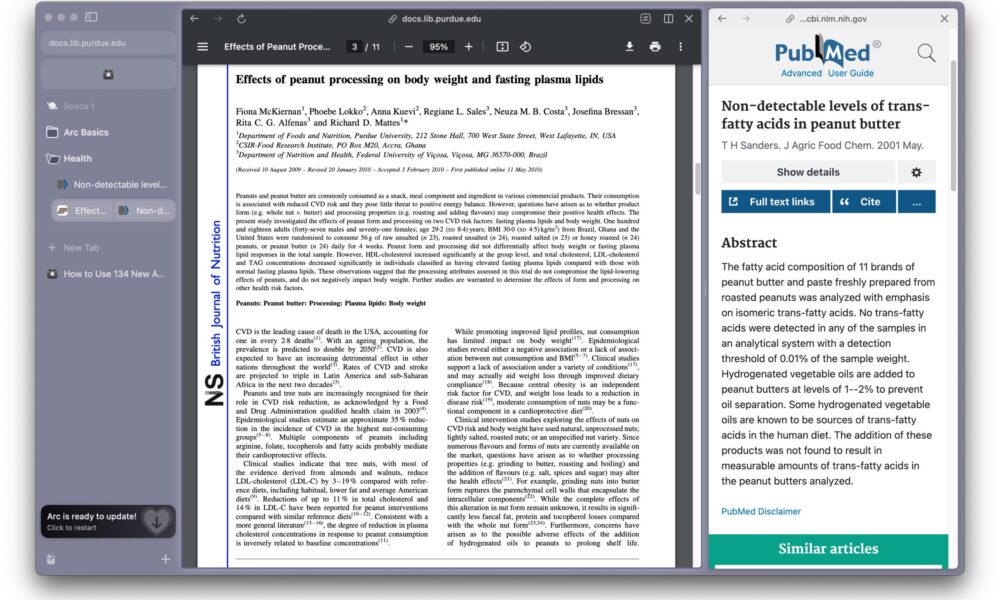Viewport: 1000px width, 600px height.
Task: Click the reader/notes icon in the PDF pane header
Action: pyautogui.click(x=645, y=18)
